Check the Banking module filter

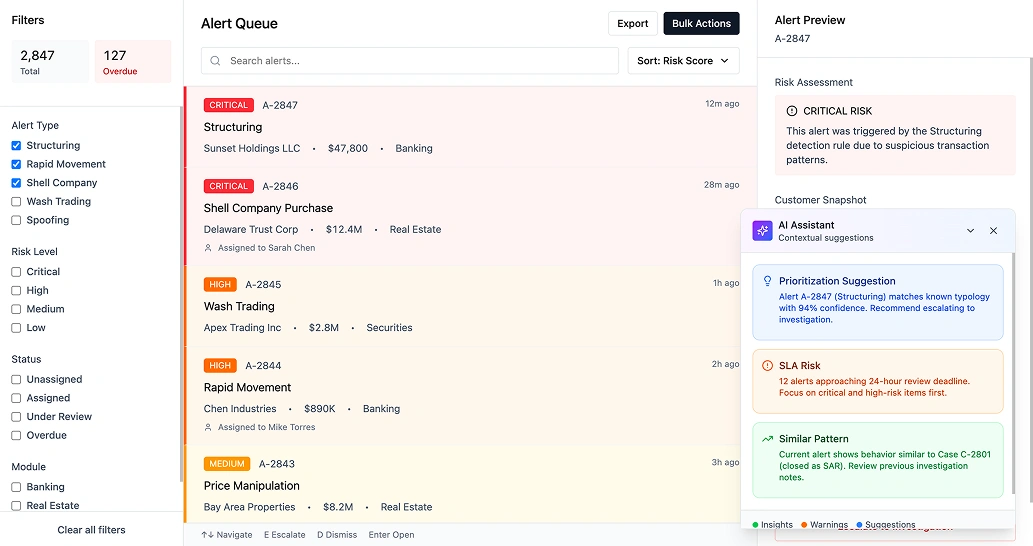16,487
